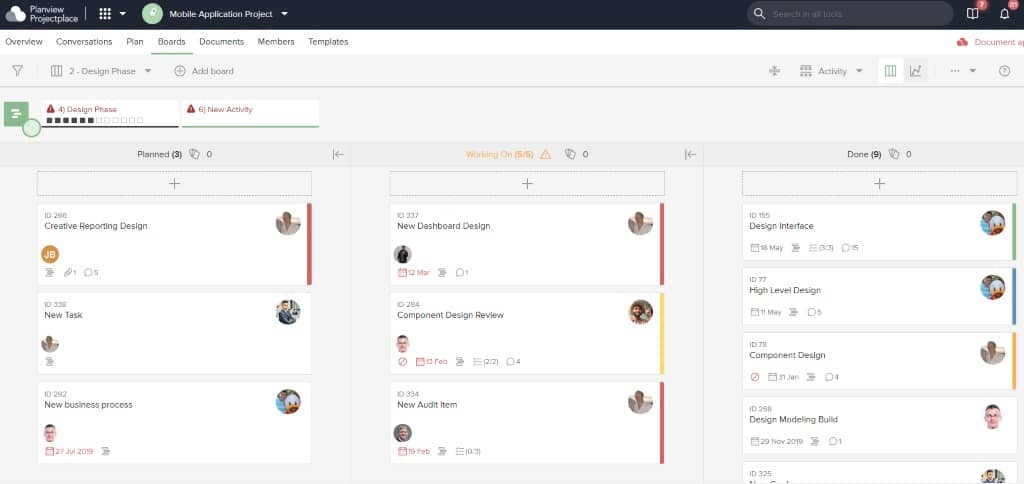Open checklist (0/3) on New Audit Item
Screen dimensions: 1024x484
[468, 451]
